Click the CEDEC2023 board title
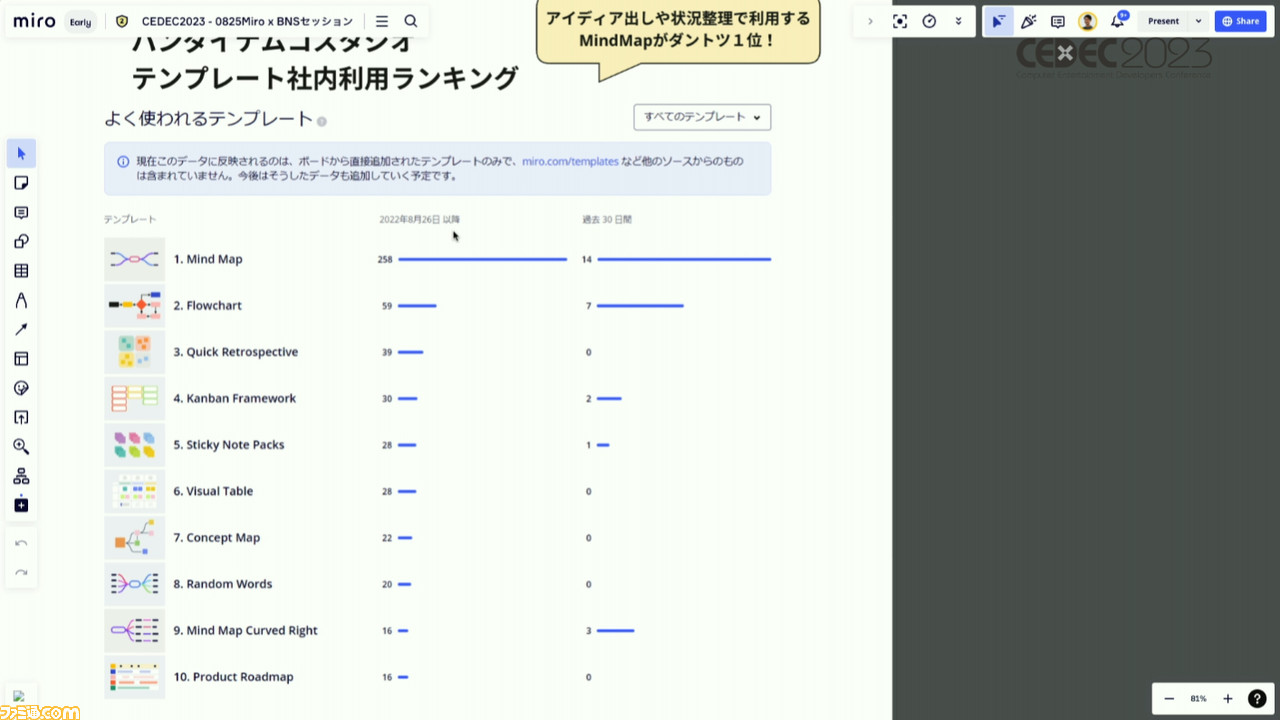The width and height of the screenshot is (1280, 720). point(247,21)
